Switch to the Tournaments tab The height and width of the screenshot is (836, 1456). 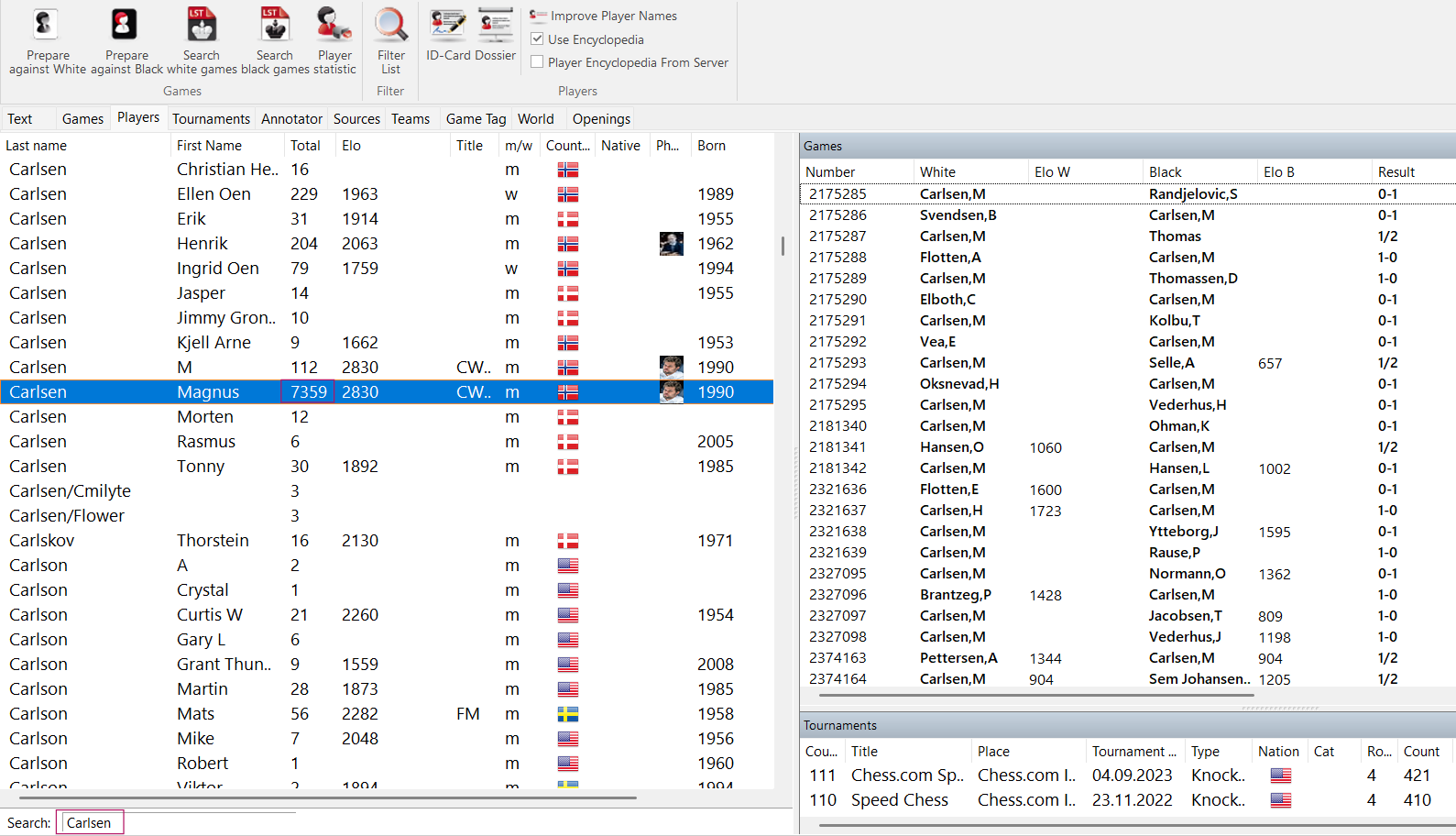pos(211,119)
